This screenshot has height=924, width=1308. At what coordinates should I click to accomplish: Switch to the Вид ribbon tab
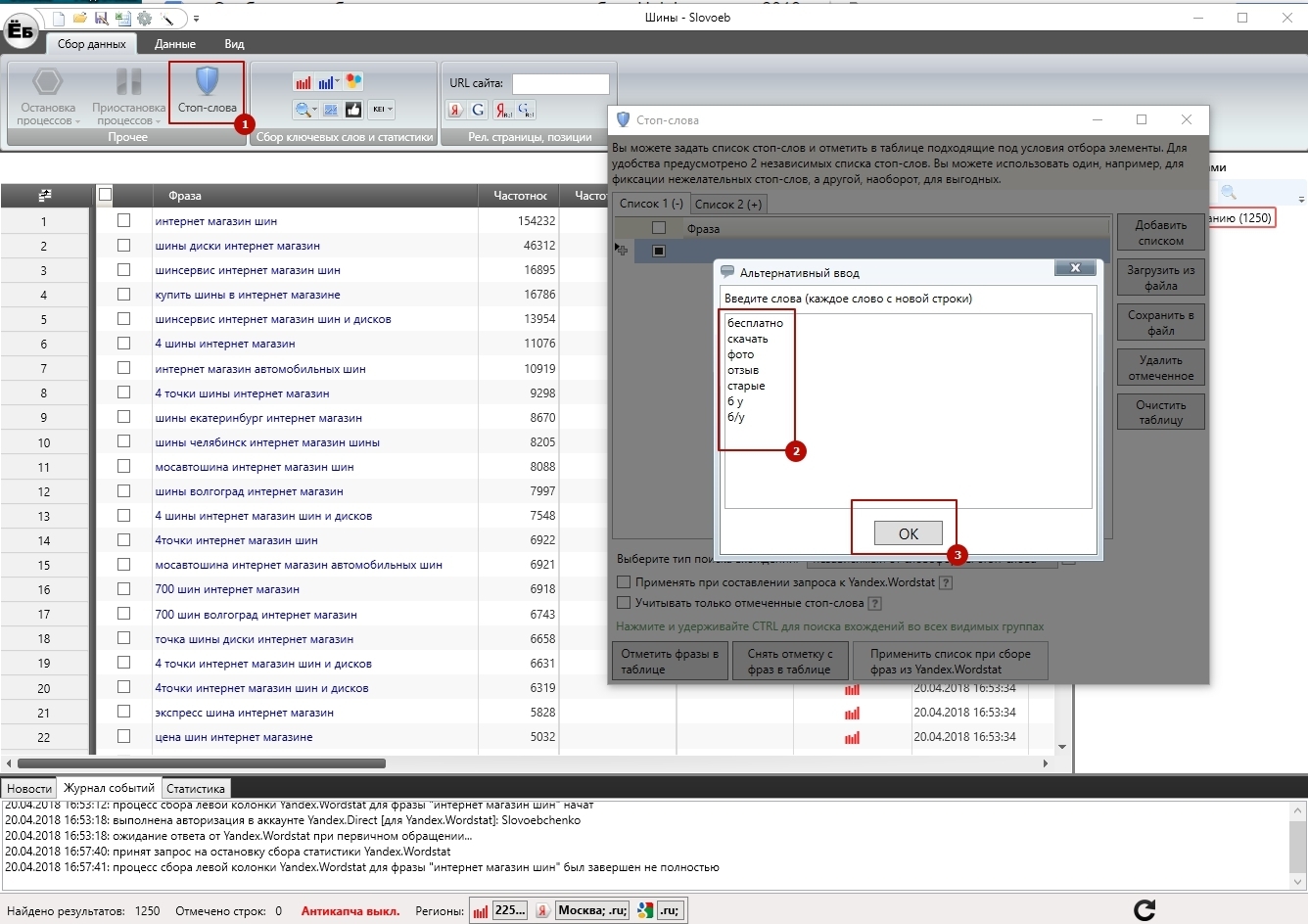coord(234,44)
